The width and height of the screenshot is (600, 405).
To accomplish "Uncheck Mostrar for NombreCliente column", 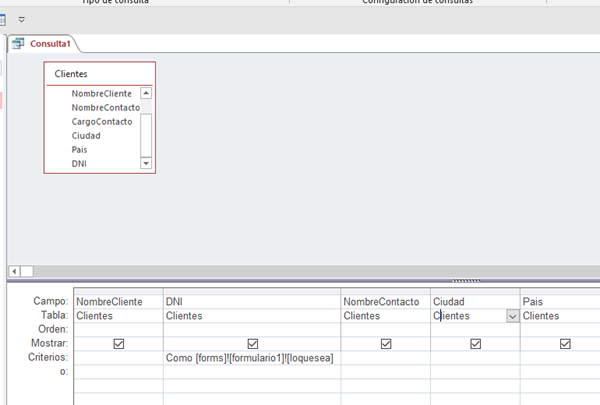I will (x=119, y=344).
